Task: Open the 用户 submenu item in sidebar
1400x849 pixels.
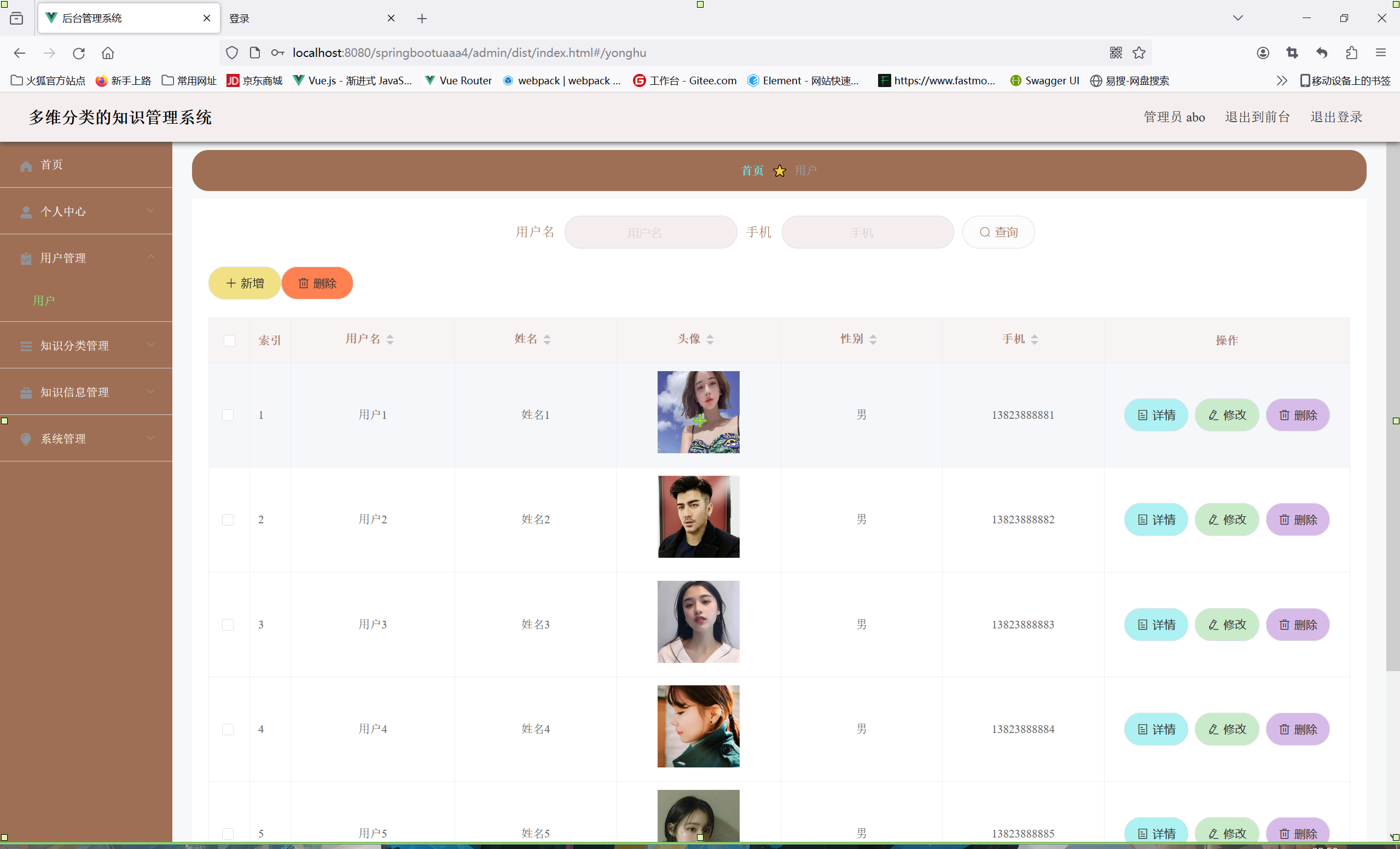Action: tap(44, 301)
